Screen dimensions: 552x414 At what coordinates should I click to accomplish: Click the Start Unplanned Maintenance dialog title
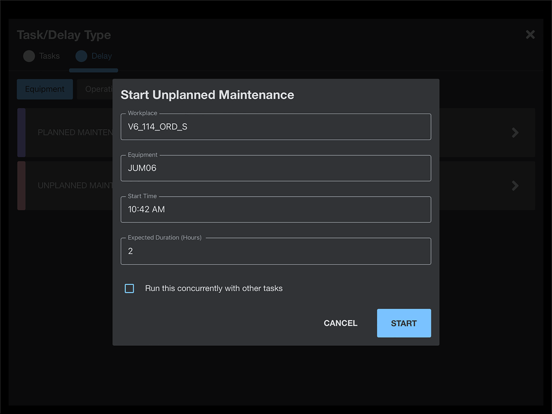207,95
